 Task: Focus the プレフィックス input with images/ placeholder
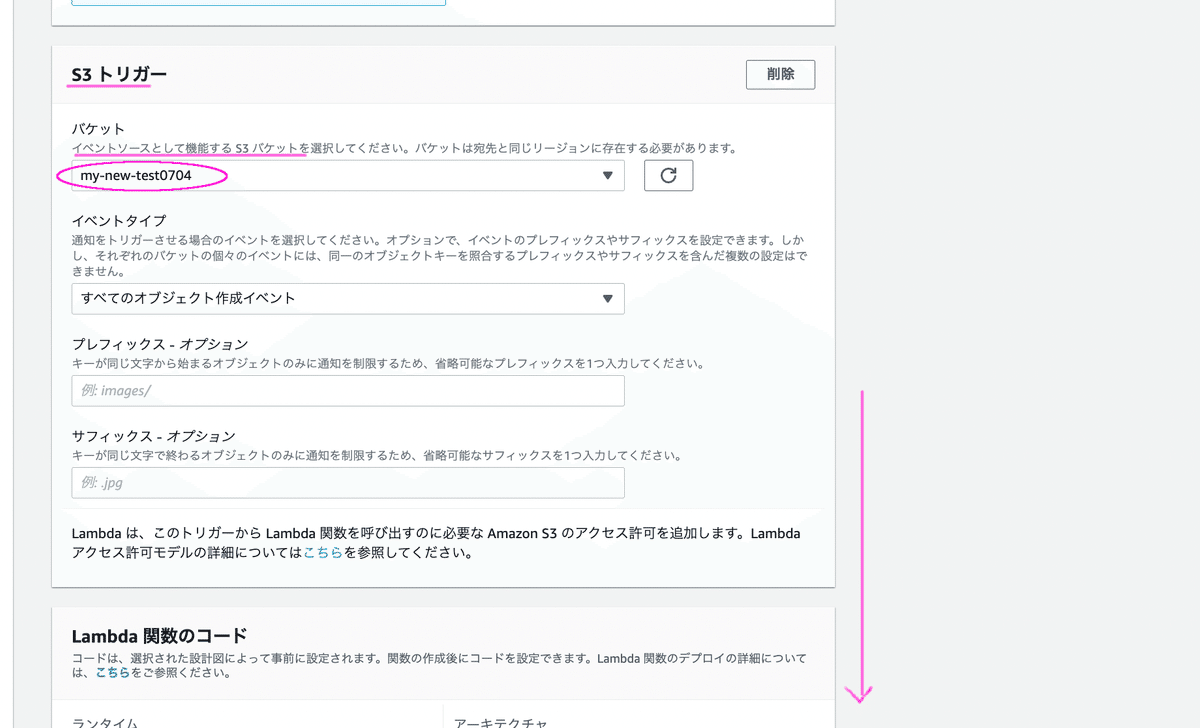coord(348,391)
